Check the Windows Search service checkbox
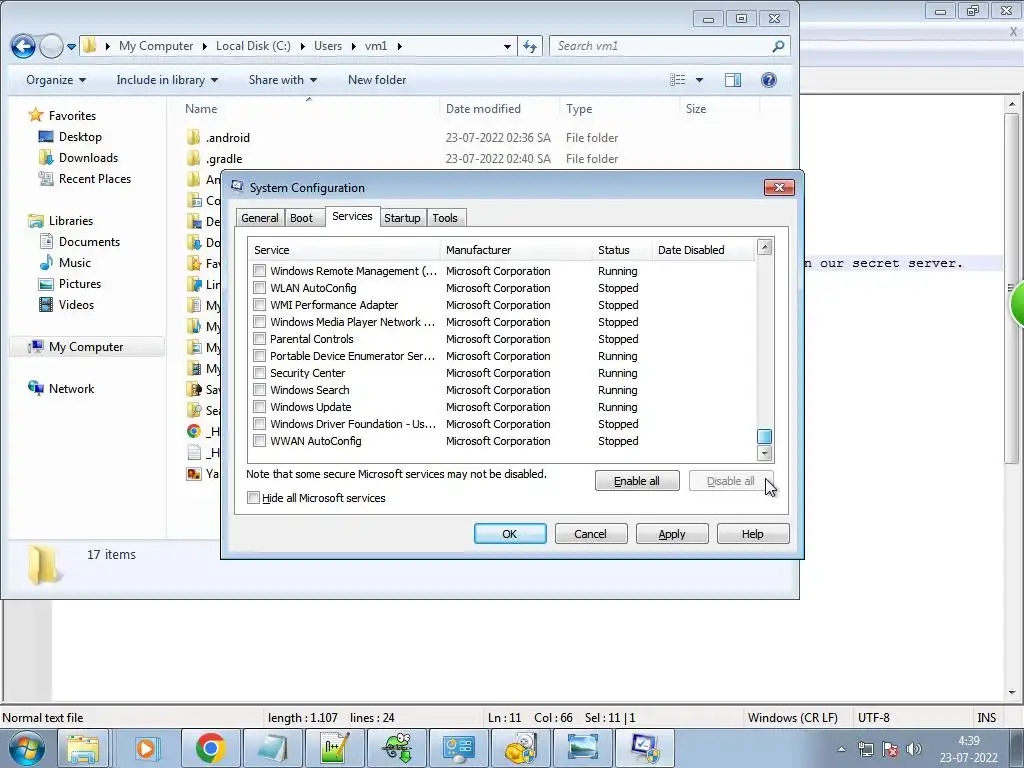 point(259,390)
